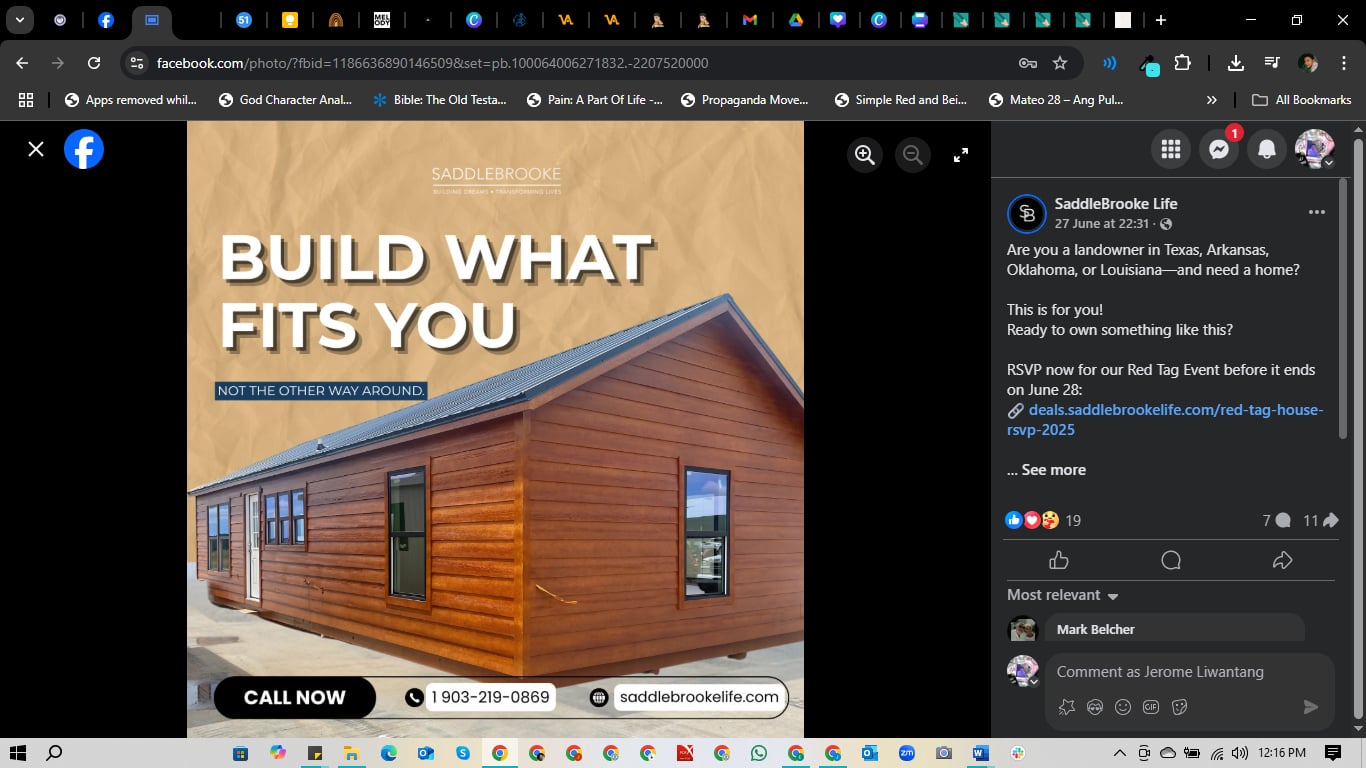Screen dimensions: 1366x768
Task: Bookmark this page with the star icon
Action: (x=1060, y=63)
